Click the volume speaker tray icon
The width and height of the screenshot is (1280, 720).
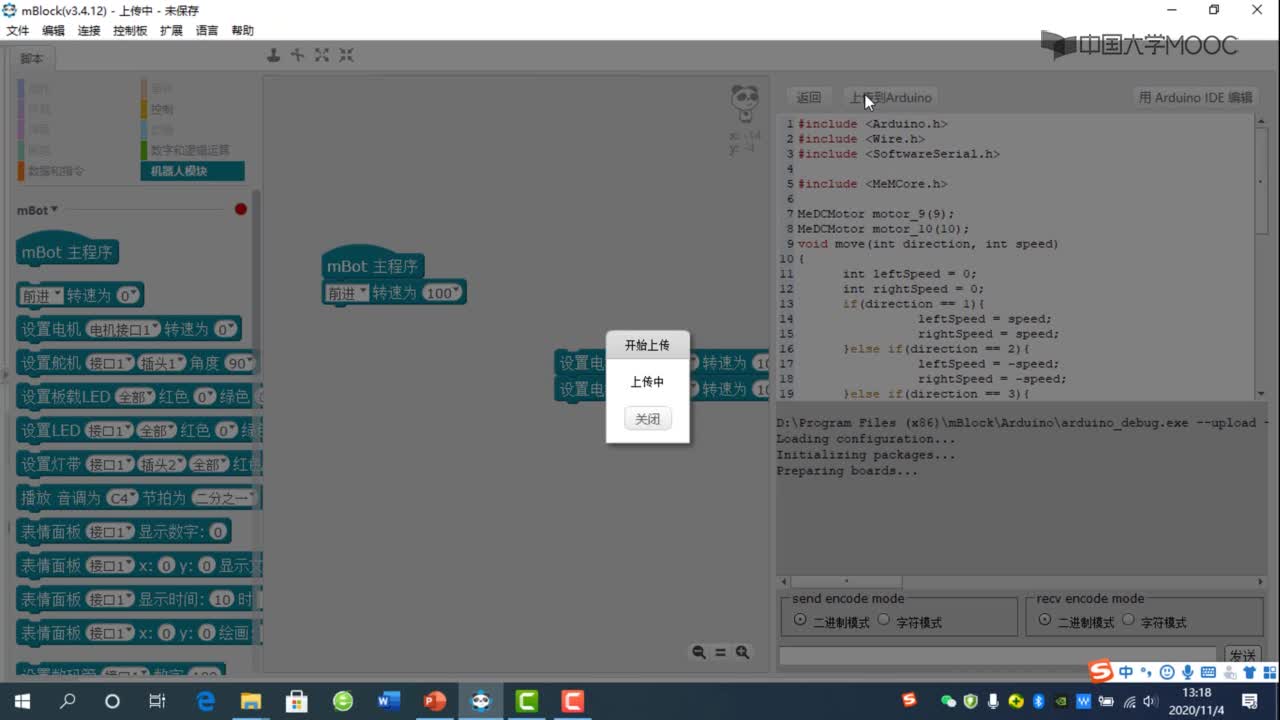click(1150, 701)
